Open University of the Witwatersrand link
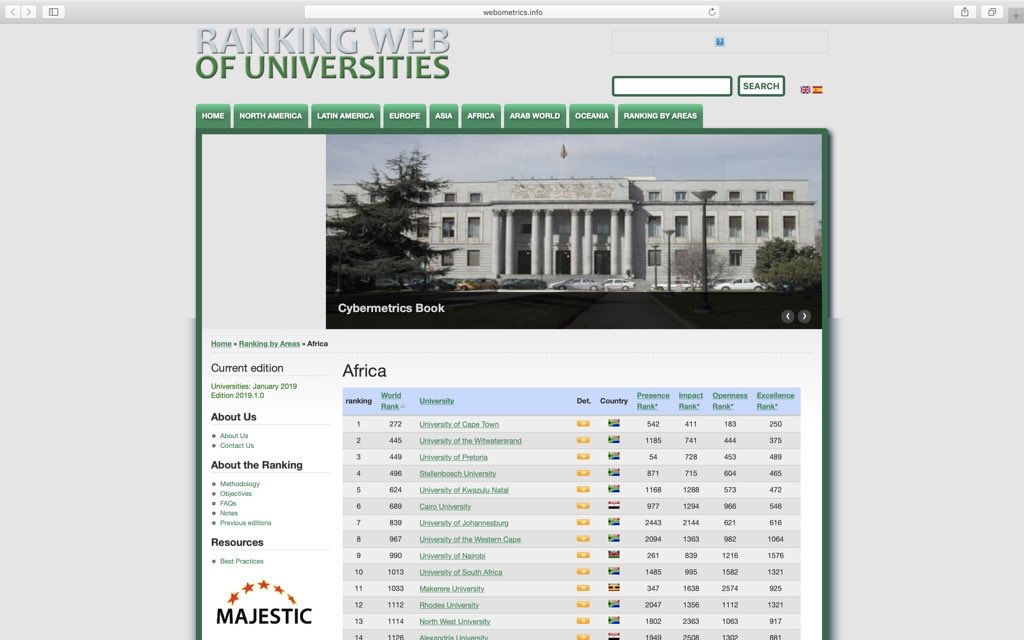The image size is (1024, 640). pos(470,441)
